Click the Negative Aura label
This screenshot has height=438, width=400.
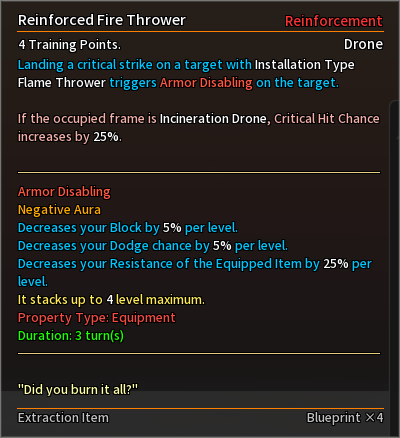pyautogui.click(x=59, y=210)
